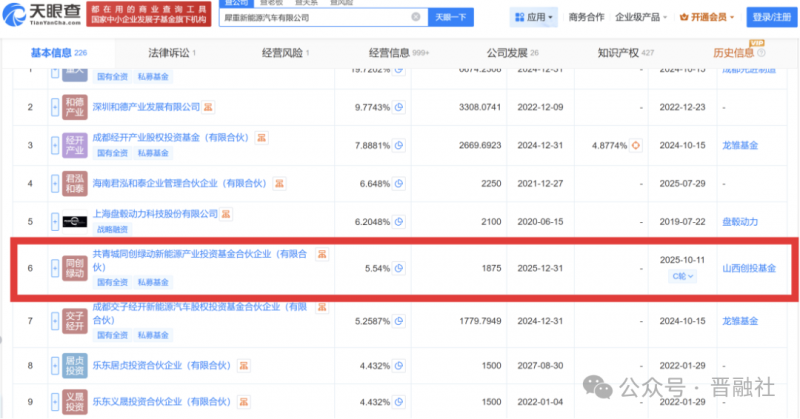Switch to the 经营信息 tab
This screenshot has width=800, height=419.
[x=398, y=53]
